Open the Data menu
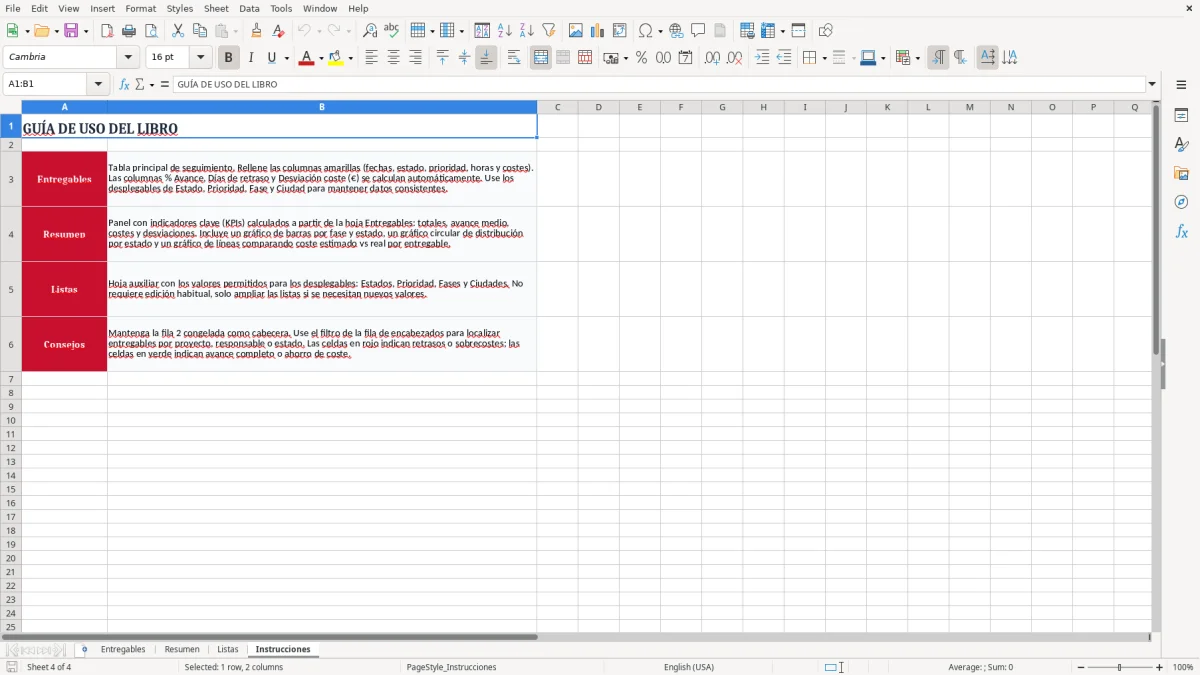 click(249, 8)
